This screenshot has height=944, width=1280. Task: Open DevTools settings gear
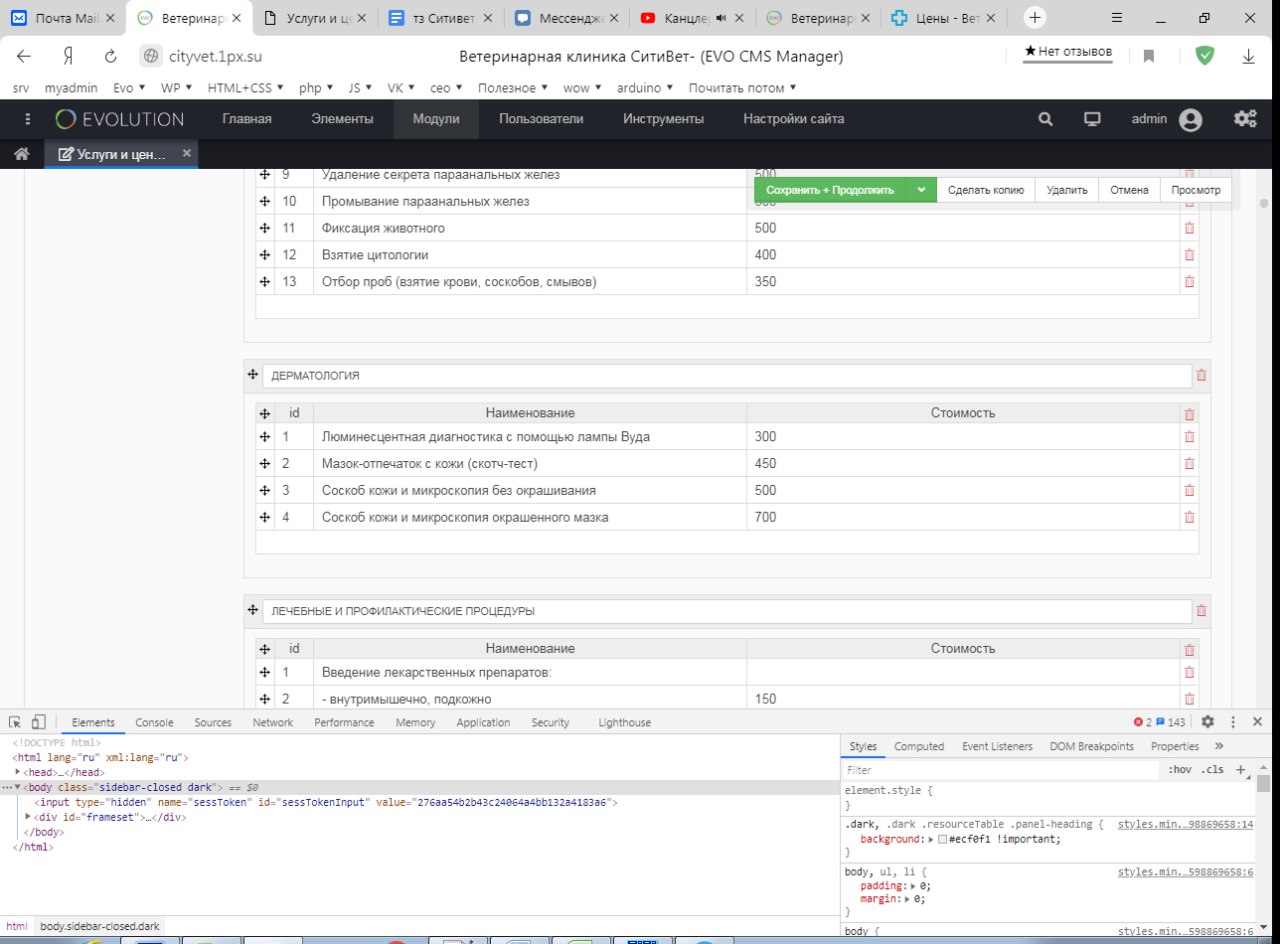click(1208, 722)
